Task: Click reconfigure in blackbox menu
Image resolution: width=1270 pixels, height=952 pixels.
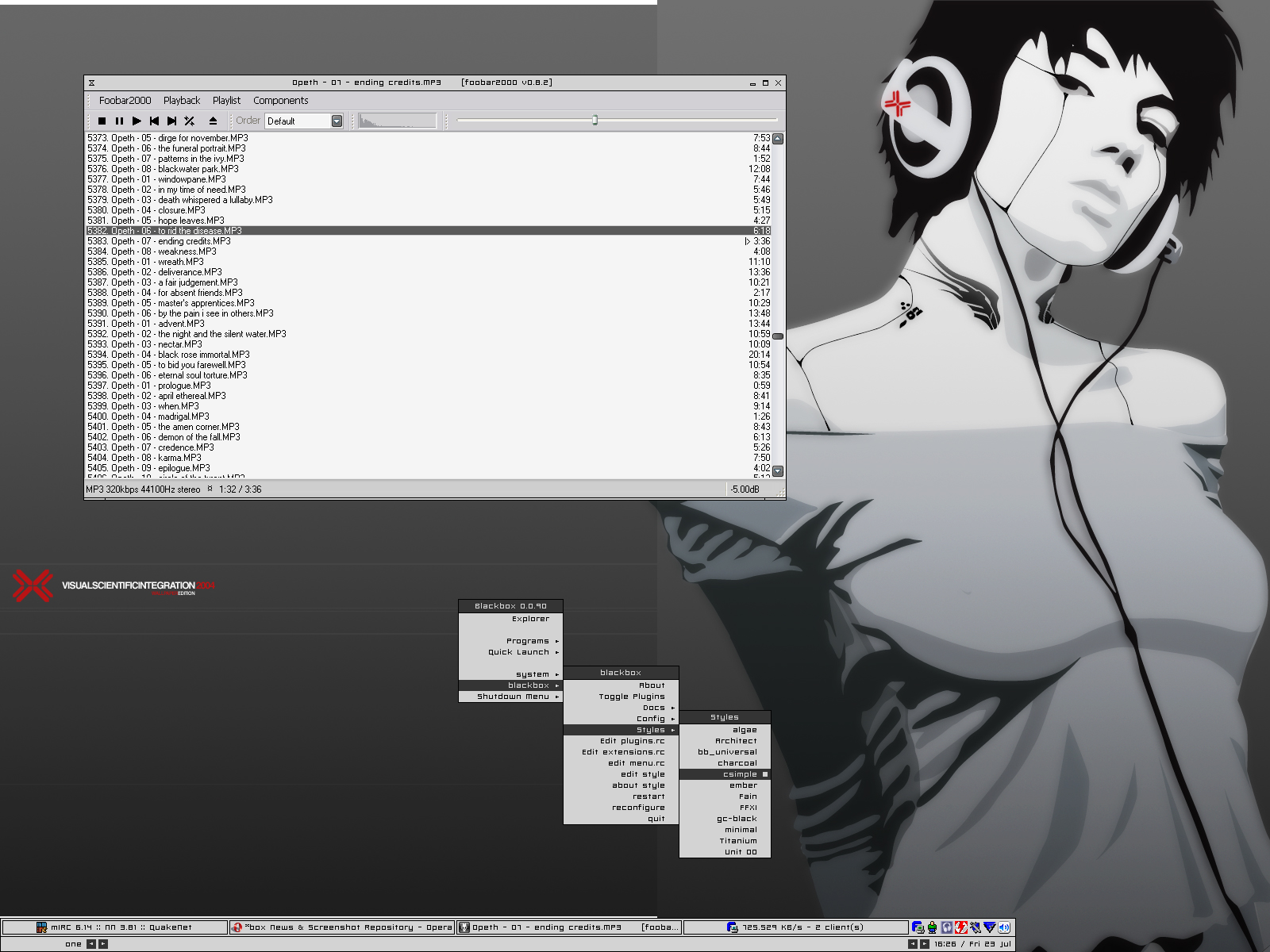Action: pos(621,808)
